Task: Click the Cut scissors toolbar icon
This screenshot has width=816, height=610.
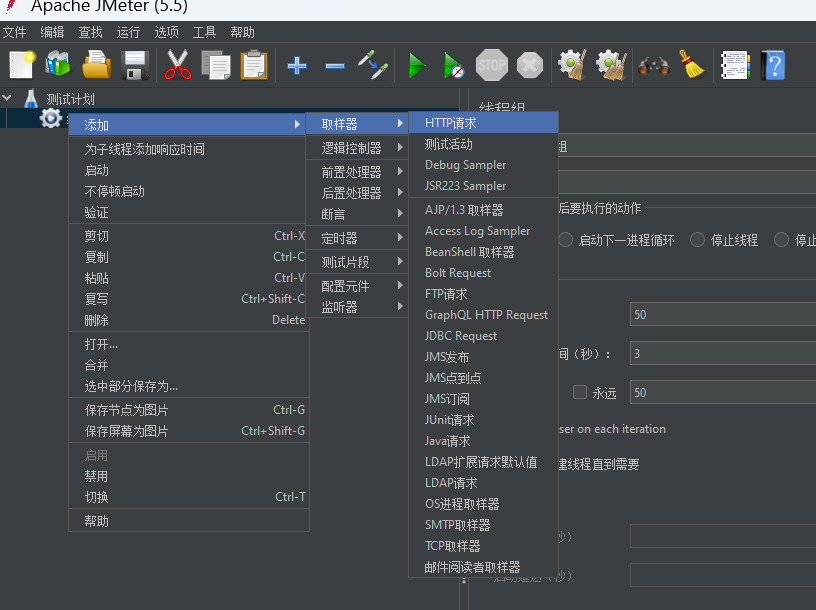Action: 178,66
